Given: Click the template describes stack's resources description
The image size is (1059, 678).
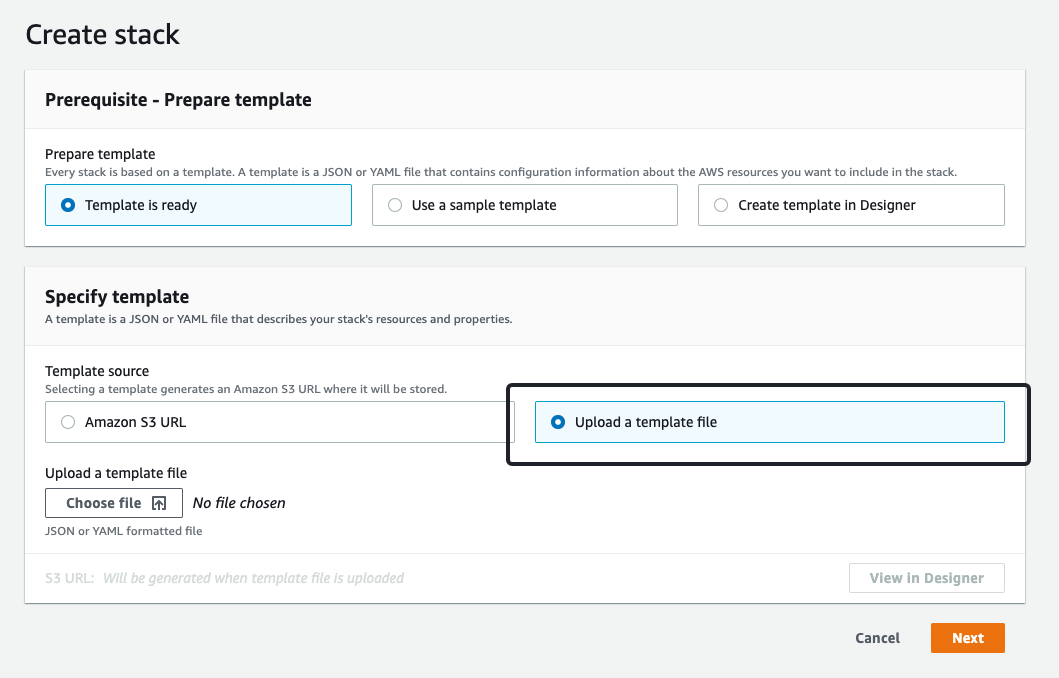Looking at the screenshot, I should coord(279,319).
